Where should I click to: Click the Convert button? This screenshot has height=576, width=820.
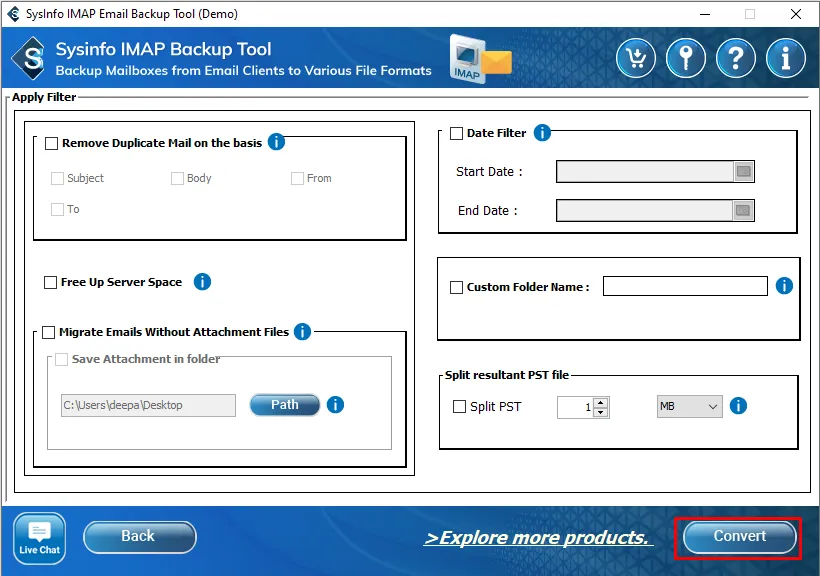[x=739, y=537]
